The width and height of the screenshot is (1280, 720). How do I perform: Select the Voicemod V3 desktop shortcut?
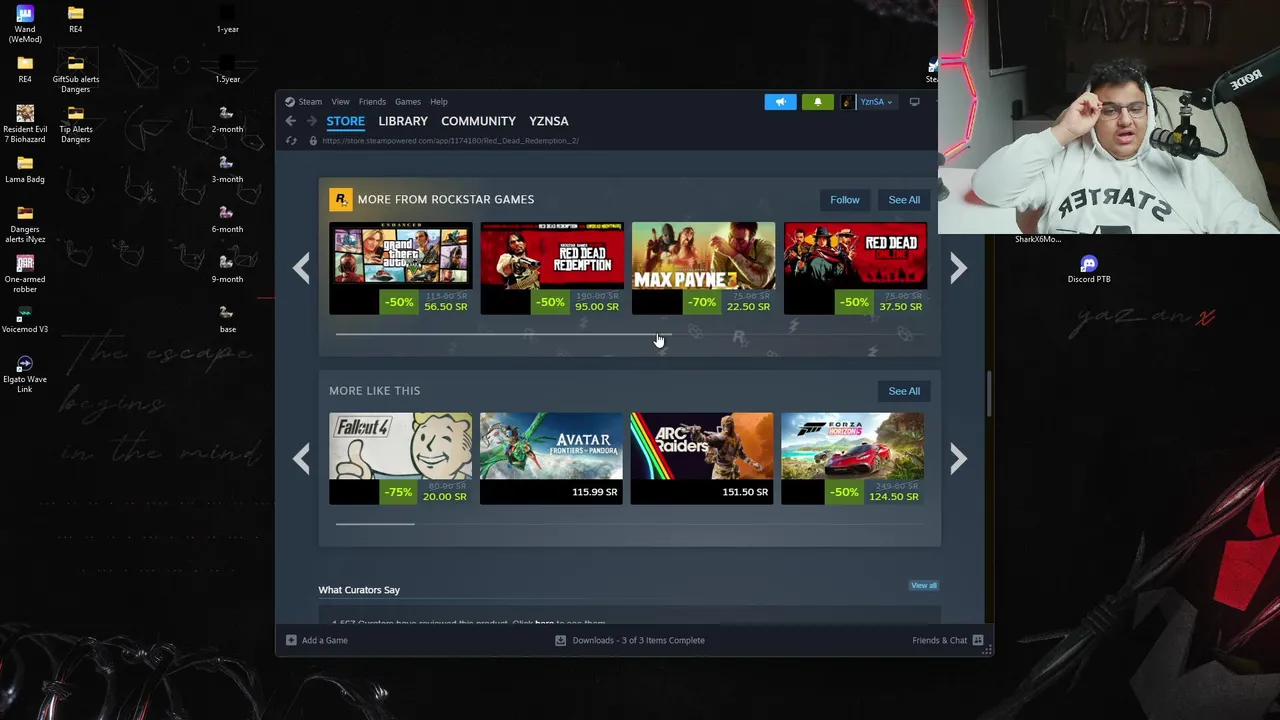point(25,318)
